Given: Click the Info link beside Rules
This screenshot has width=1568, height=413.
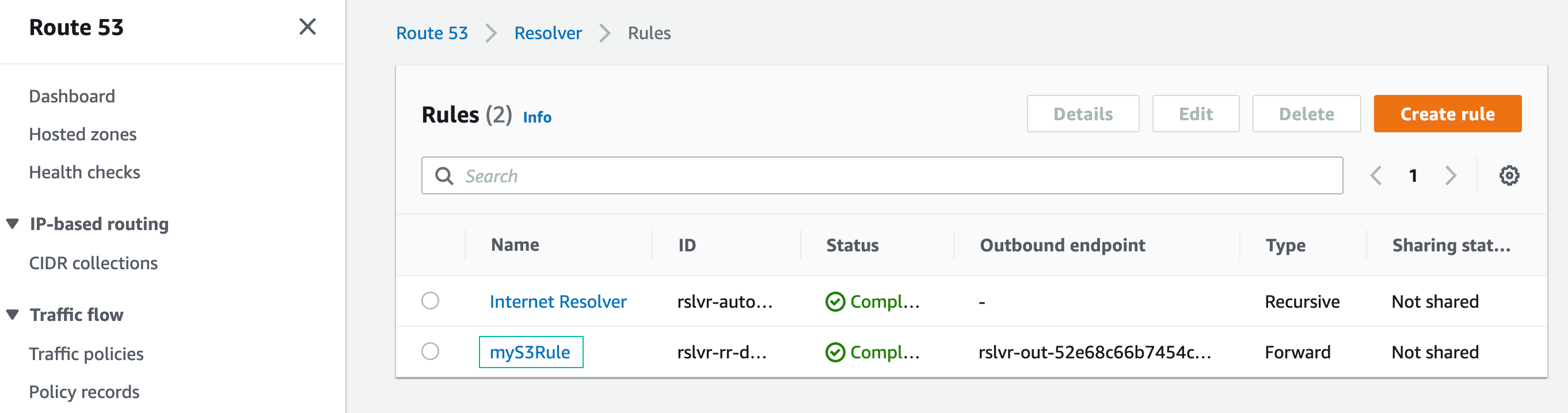Looking at the screenshot, I should (537, 117).
